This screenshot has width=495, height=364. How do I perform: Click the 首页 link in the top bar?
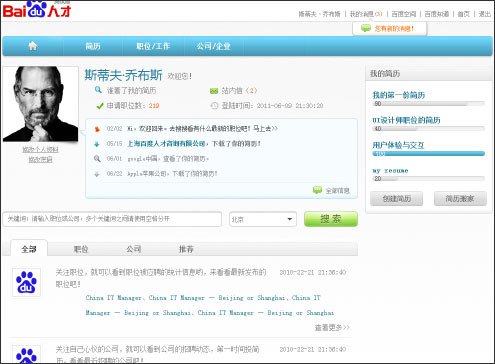tap(463, 14)
